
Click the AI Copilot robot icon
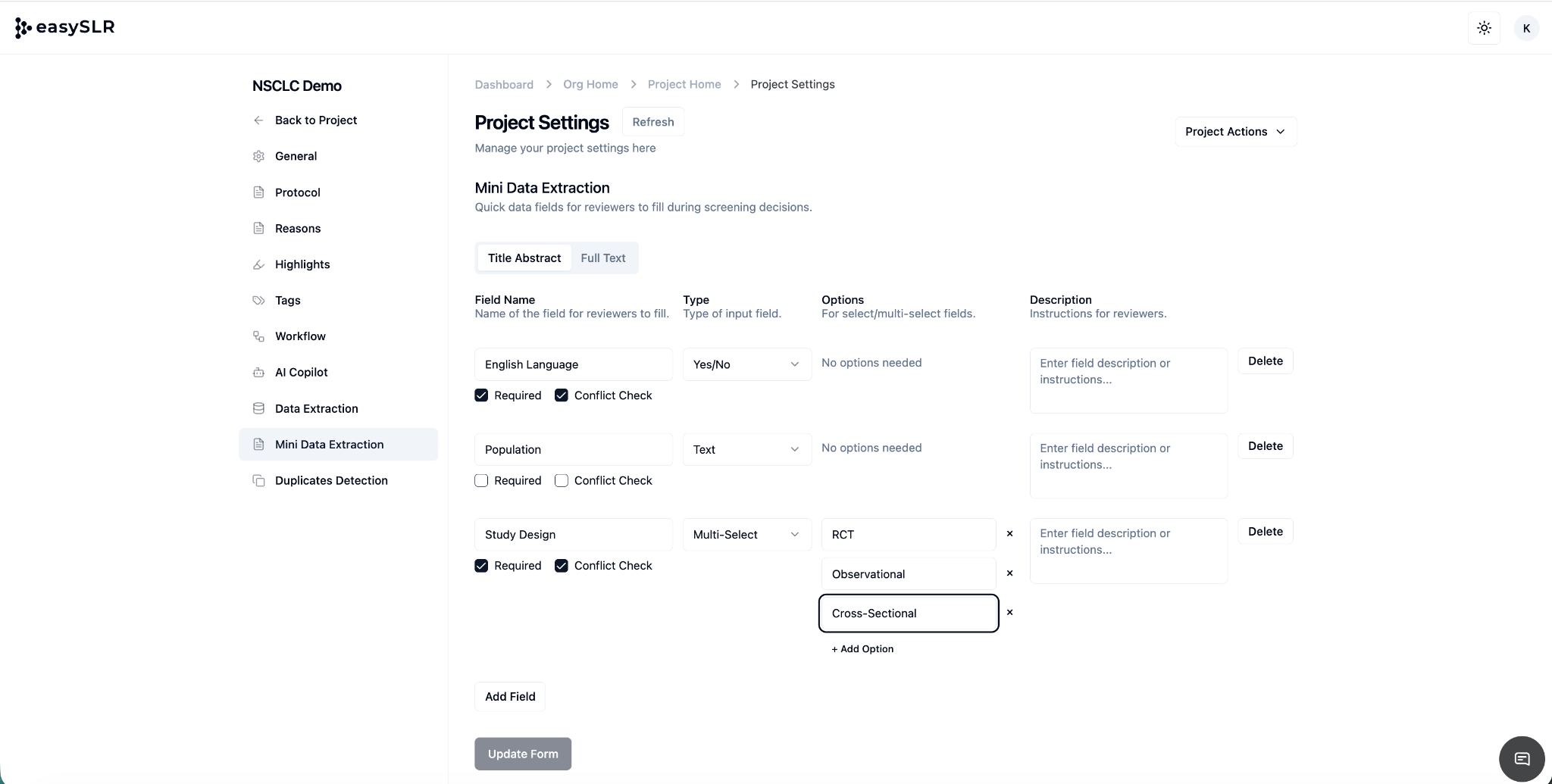click(x=258, y=373)
